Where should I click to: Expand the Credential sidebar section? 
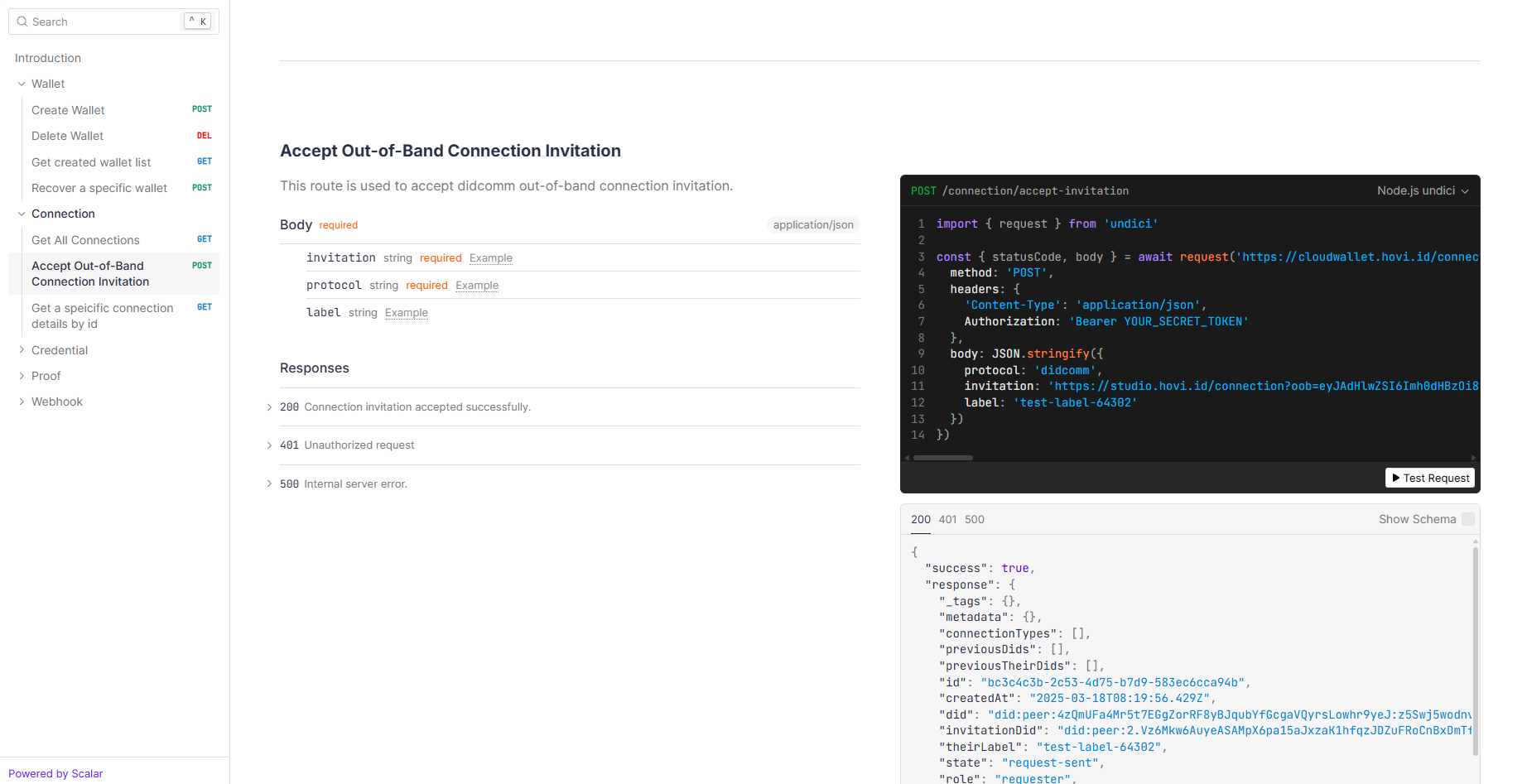(x=22, y=350)
